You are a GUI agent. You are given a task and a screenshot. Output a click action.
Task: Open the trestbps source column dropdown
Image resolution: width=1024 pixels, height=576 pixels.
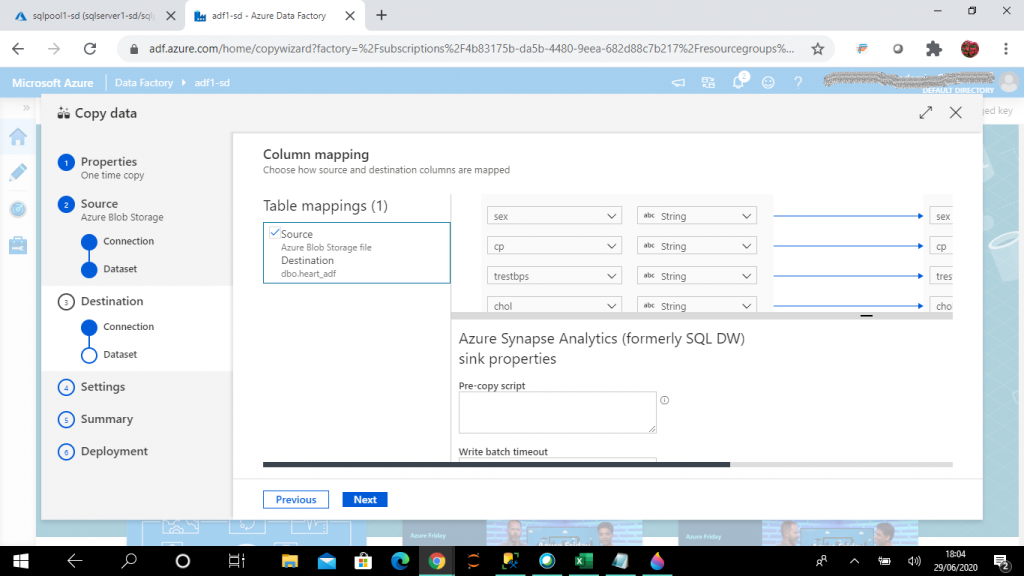pos(554,276)
